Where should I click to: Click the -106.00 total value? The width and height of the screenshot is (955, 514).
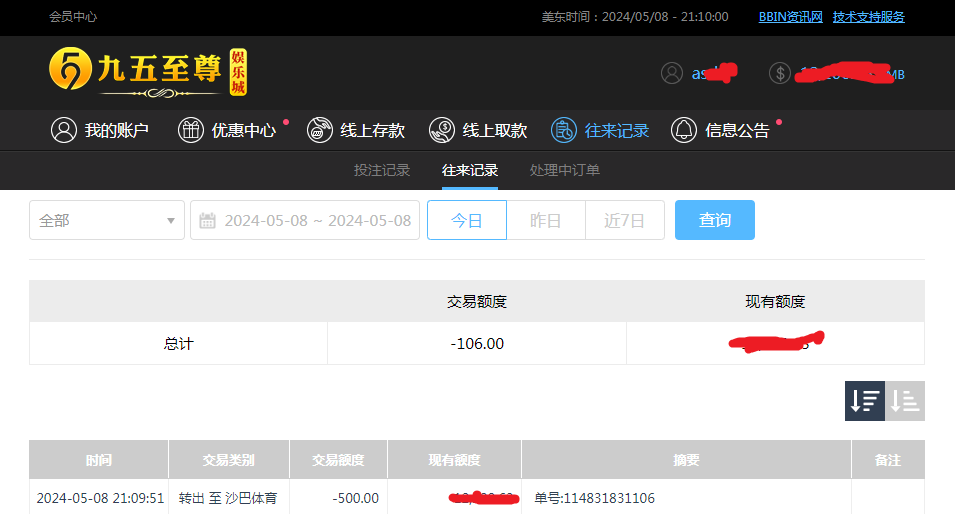477,343
